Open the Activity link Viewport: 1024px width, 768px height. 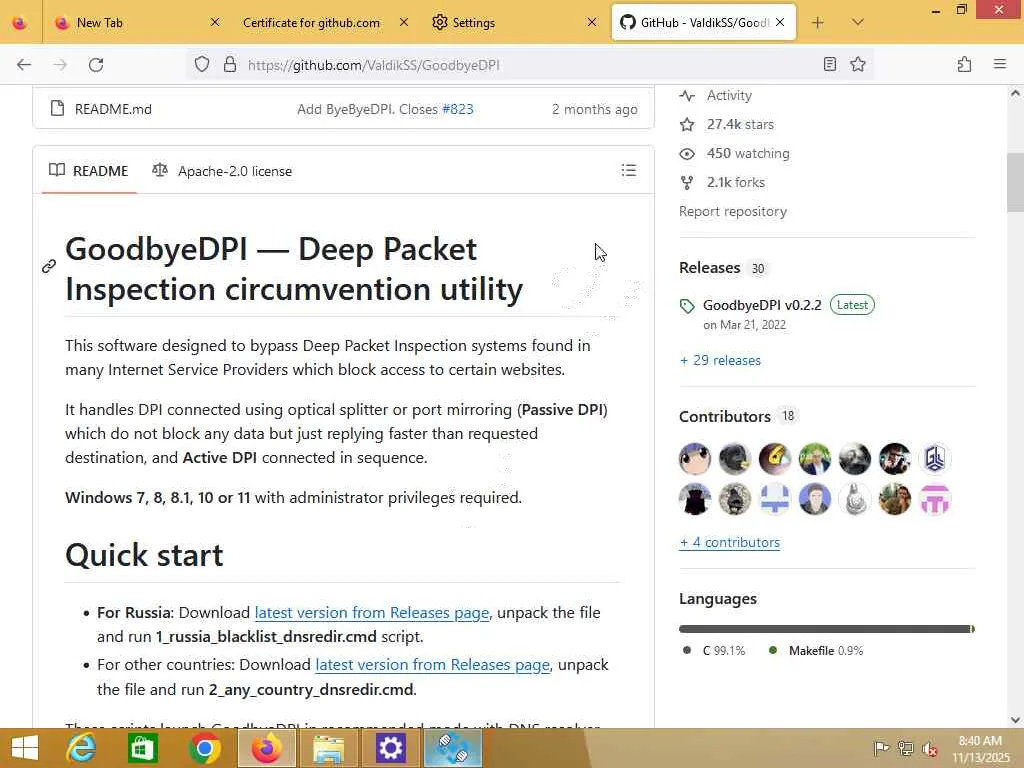(729, 95)
